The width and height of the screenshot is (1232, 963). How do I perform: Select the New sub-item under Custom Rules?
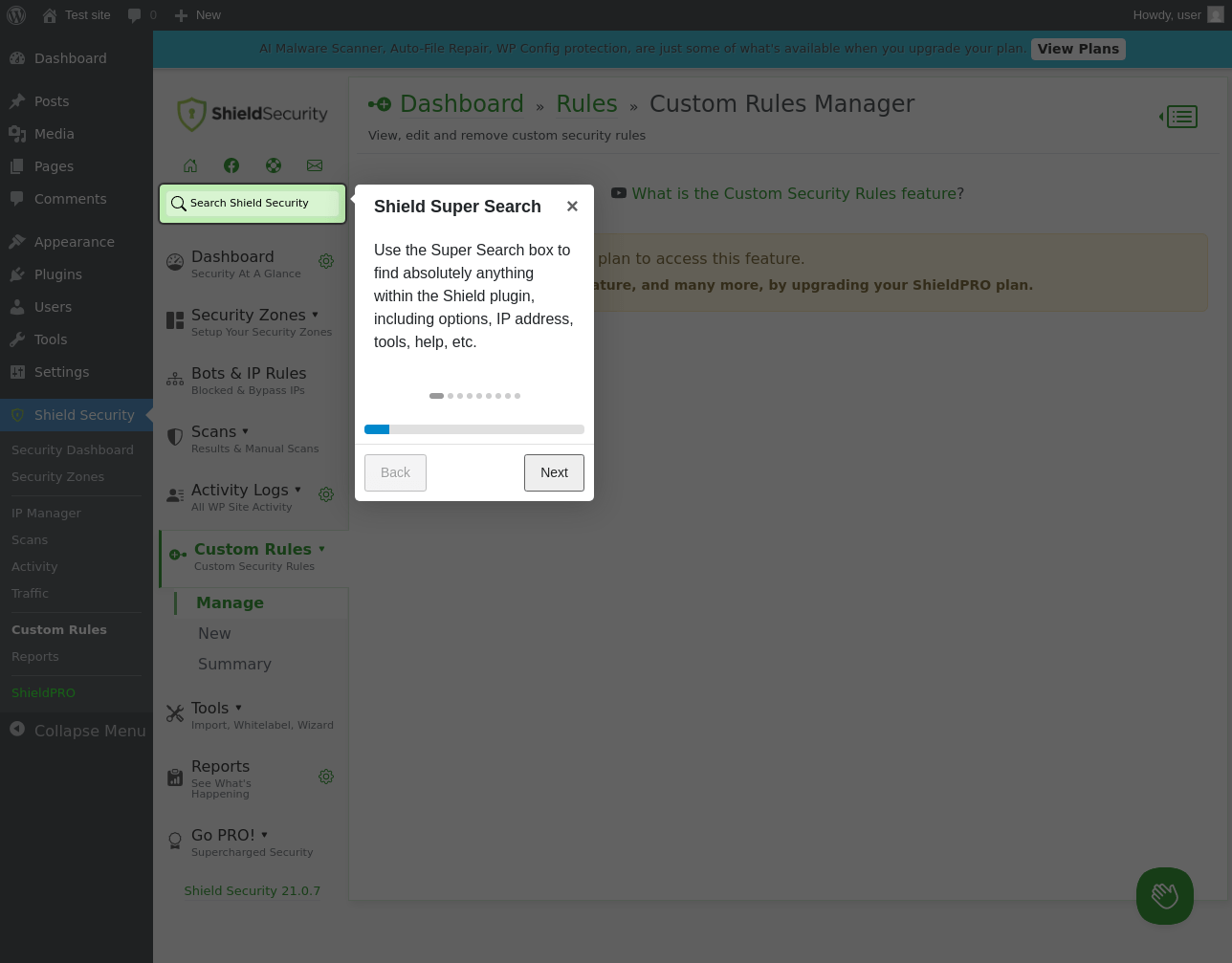(214, 634)
